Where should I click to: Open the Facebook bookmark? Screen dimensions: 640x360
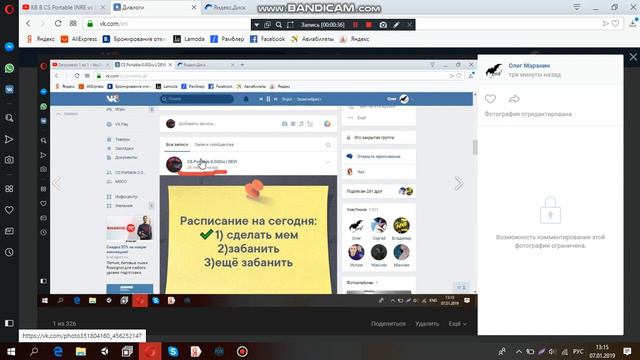pos(267,39)
